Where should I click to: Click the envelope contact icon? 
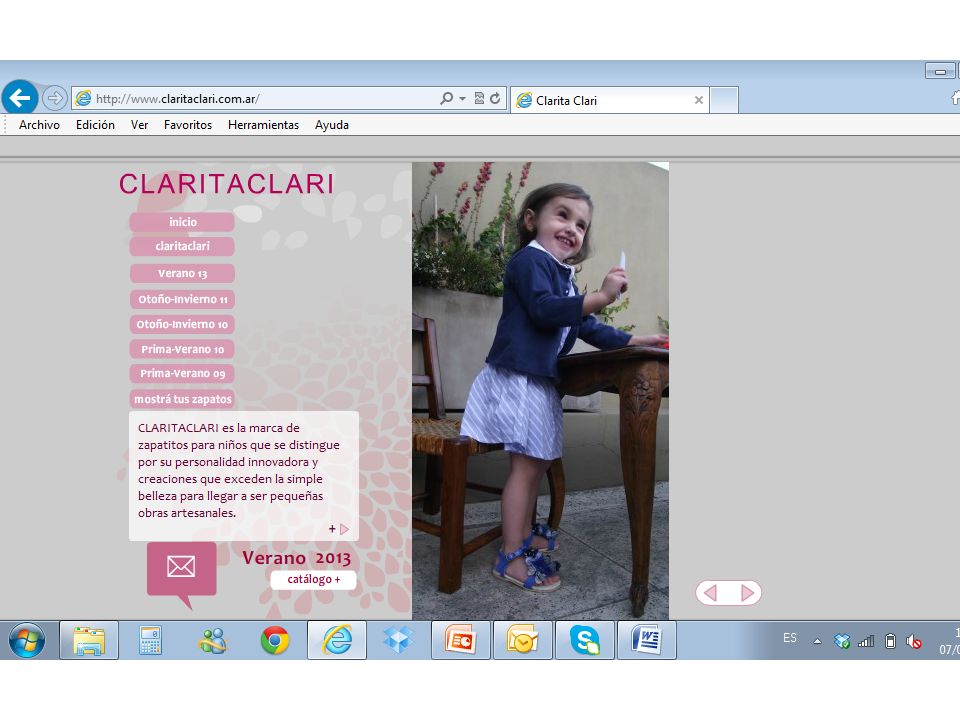181,568
